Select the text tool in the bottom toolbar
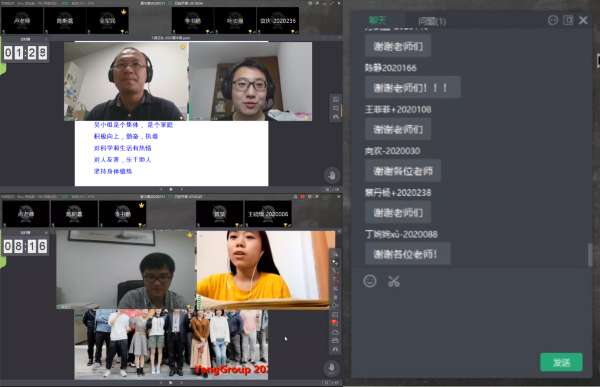The height and width of the screenshot is (387, 600). [x=334, y=280]
